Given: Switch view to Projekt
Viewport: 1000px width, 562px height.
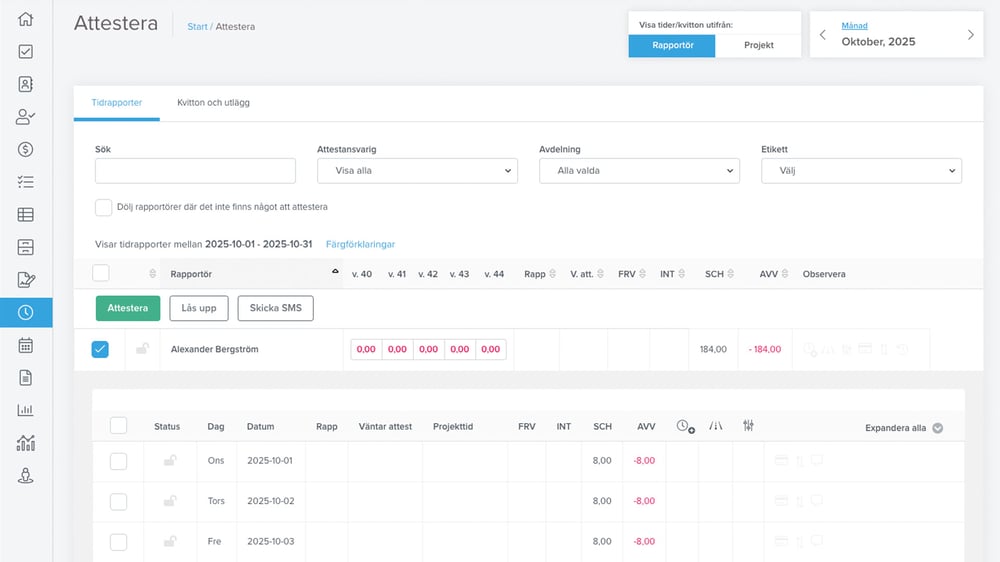Looking at the screenshot, I should coord(758,46).
